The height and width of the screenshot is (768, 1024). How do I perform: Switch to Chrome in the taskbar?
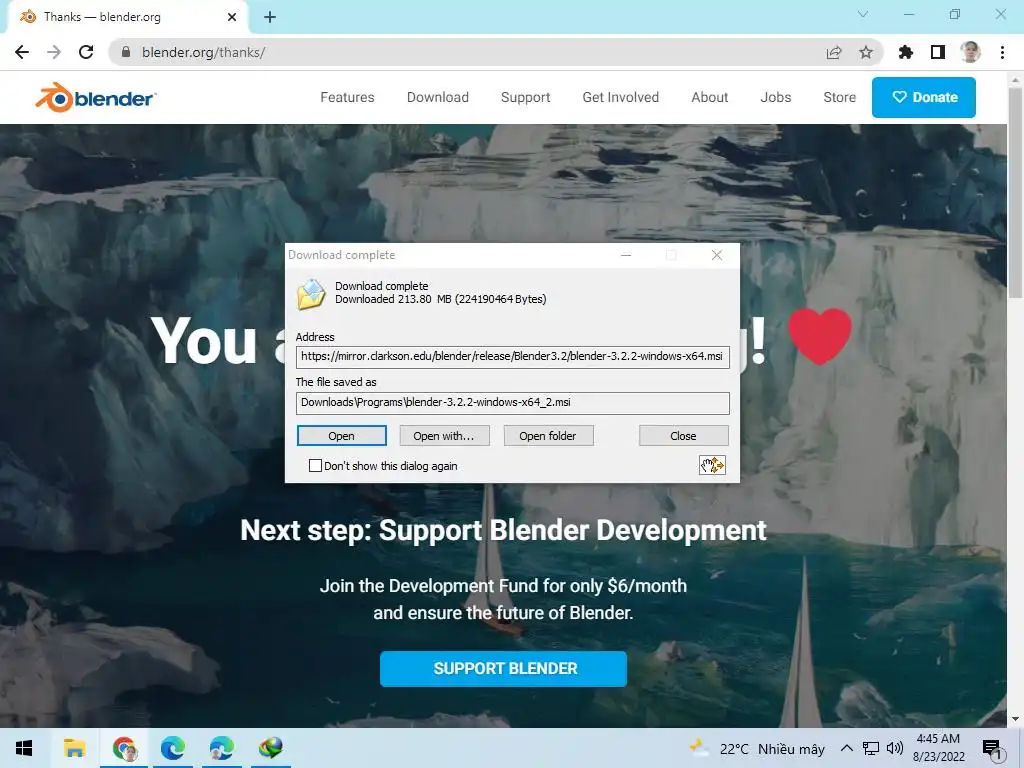tap(124, 748)
